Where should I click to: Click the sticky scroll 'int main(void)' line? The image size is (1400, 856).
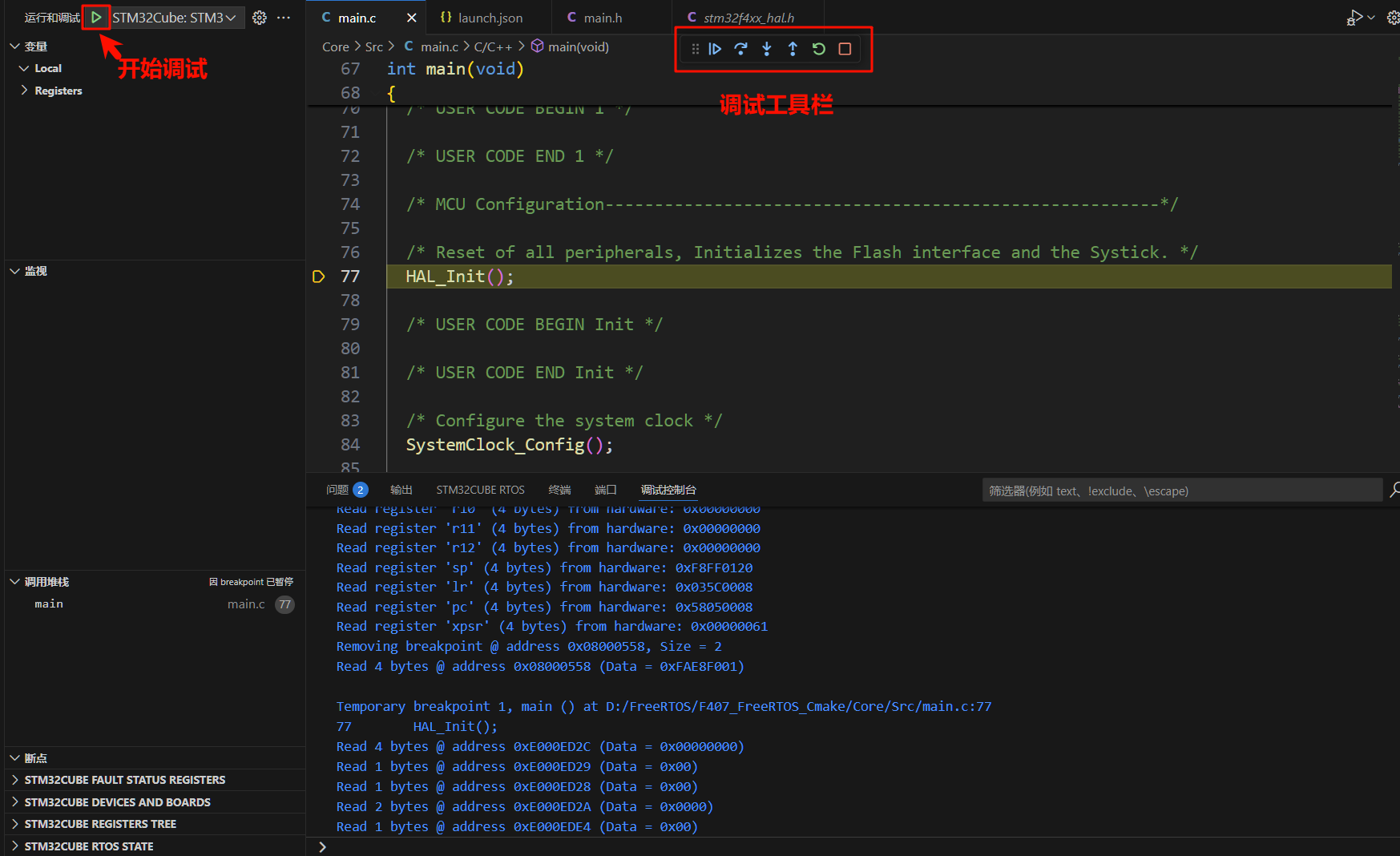(455, 69)
